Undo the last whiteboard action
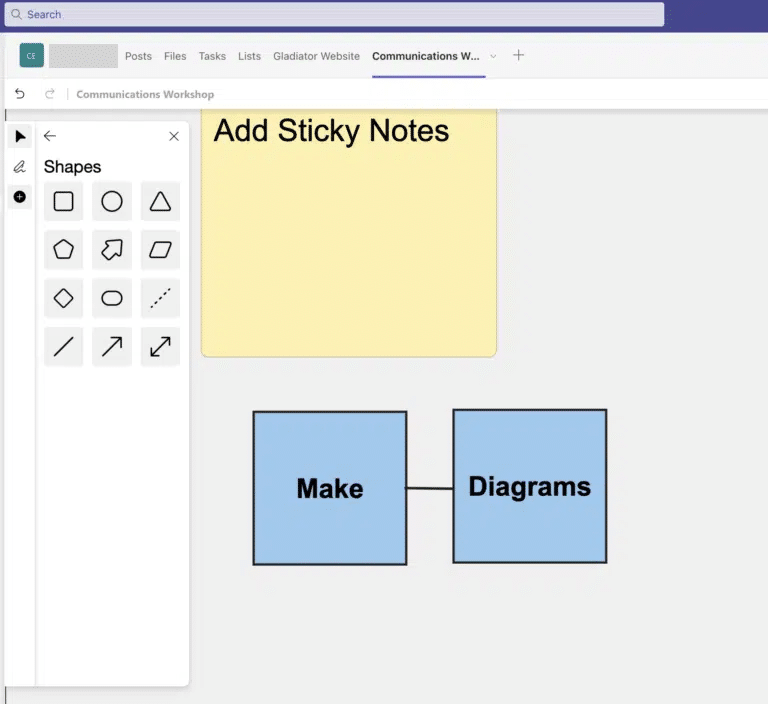The image size is (768, 704). (x=20, y=94)
